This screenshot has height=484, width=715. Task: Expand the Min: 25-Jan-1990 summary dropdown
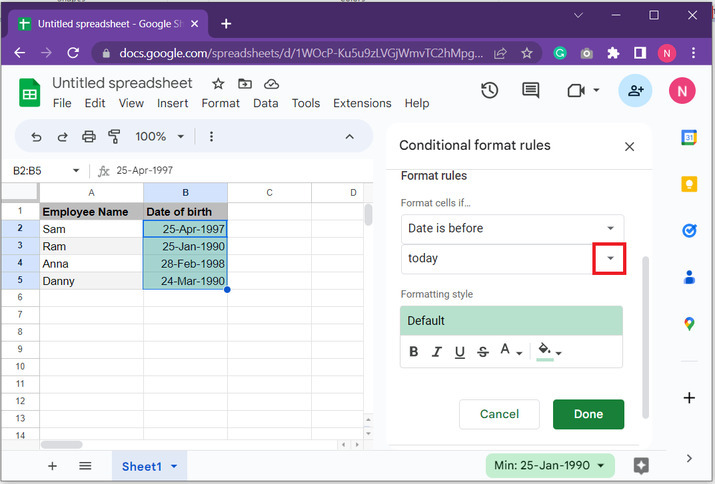(x=601, y=465)
